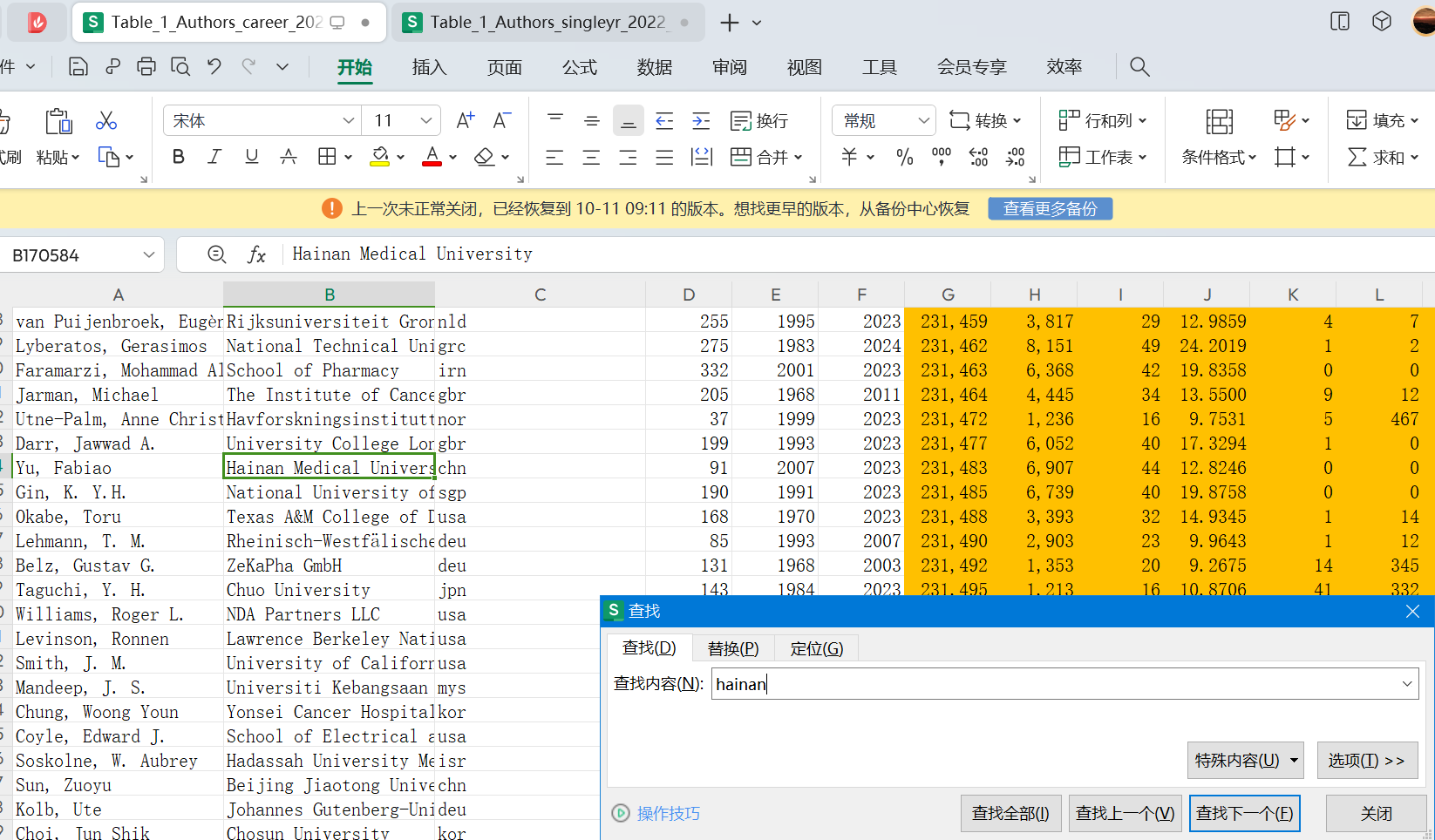Switch to 数据 ribbon tab
This screenshot has width=1435, height=840.
coord(655,67)
